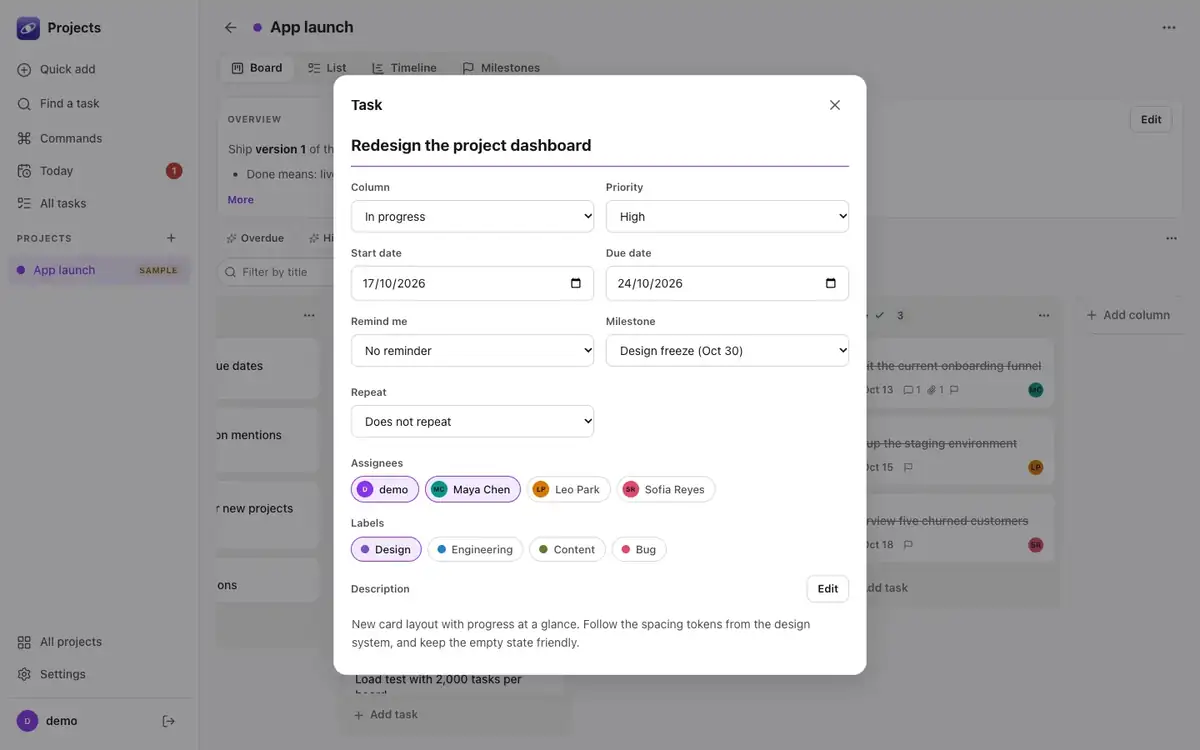Add the Content label
The image size is (1200, 750).
point(567,549)
